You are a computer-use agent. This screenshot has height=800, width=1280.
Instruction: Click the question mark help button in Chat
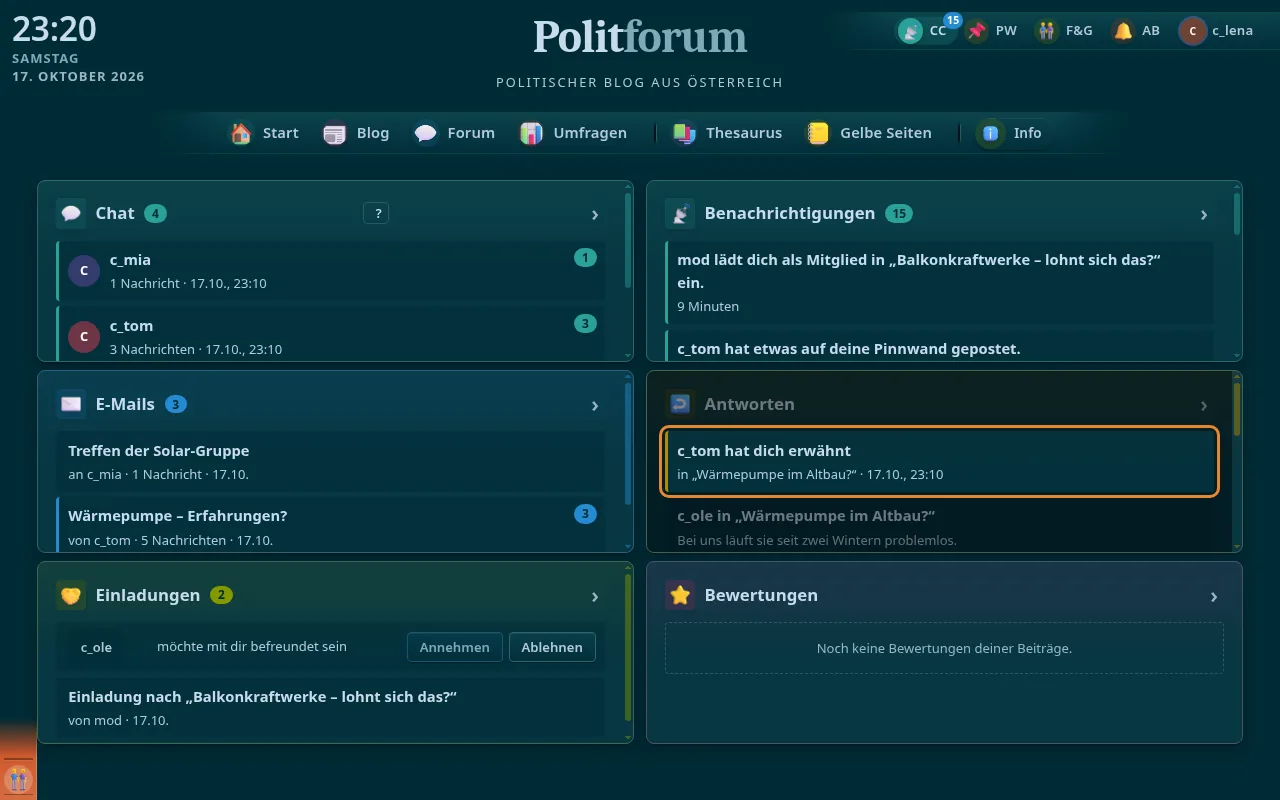click(376, 213)
